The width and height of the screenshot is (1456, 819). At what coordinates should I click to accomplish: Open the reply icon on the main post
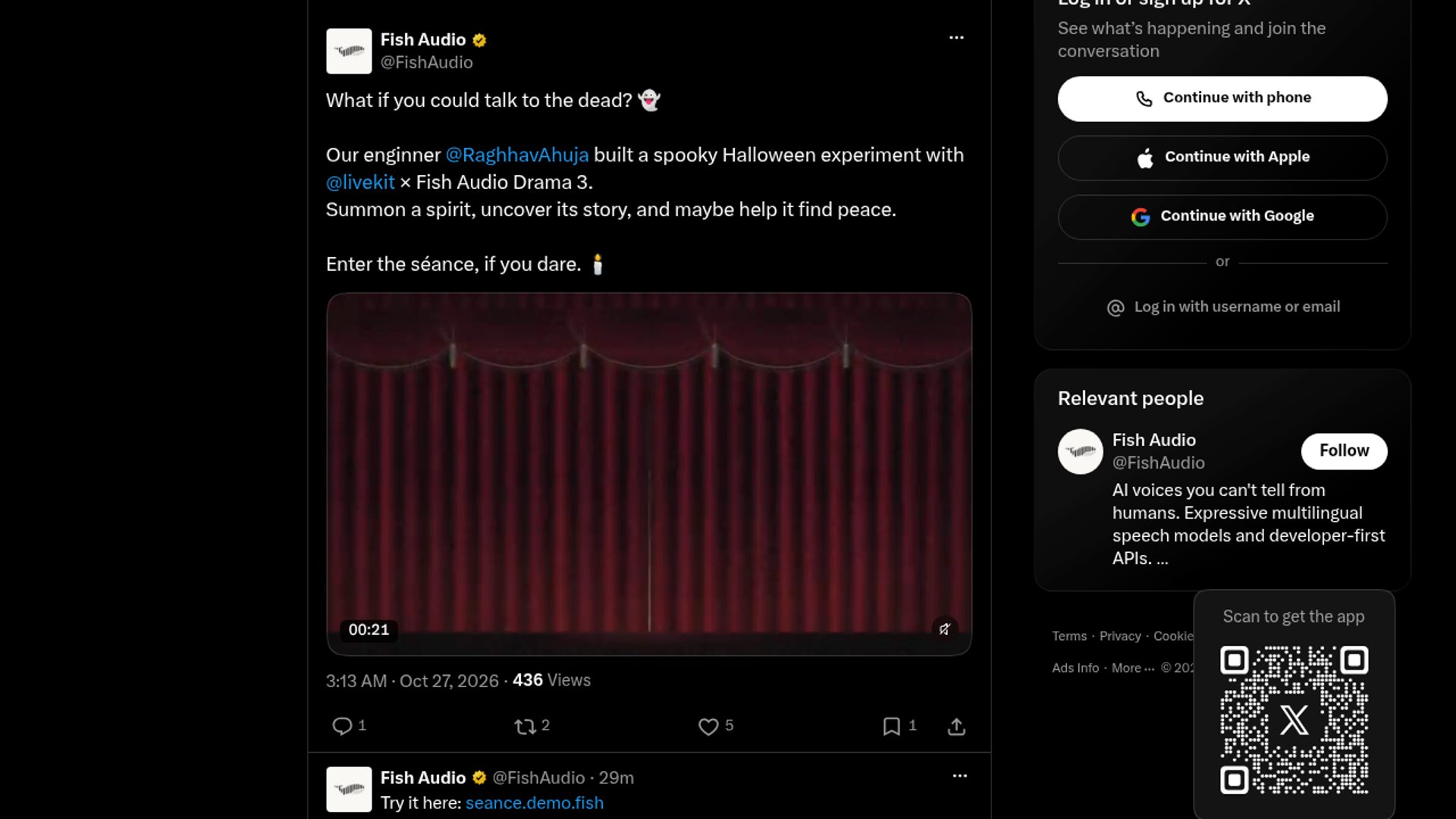coord(342,726)
